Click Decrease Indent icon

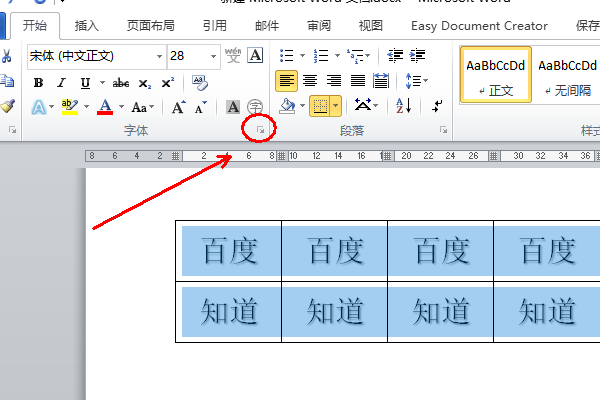coord(395,56)
